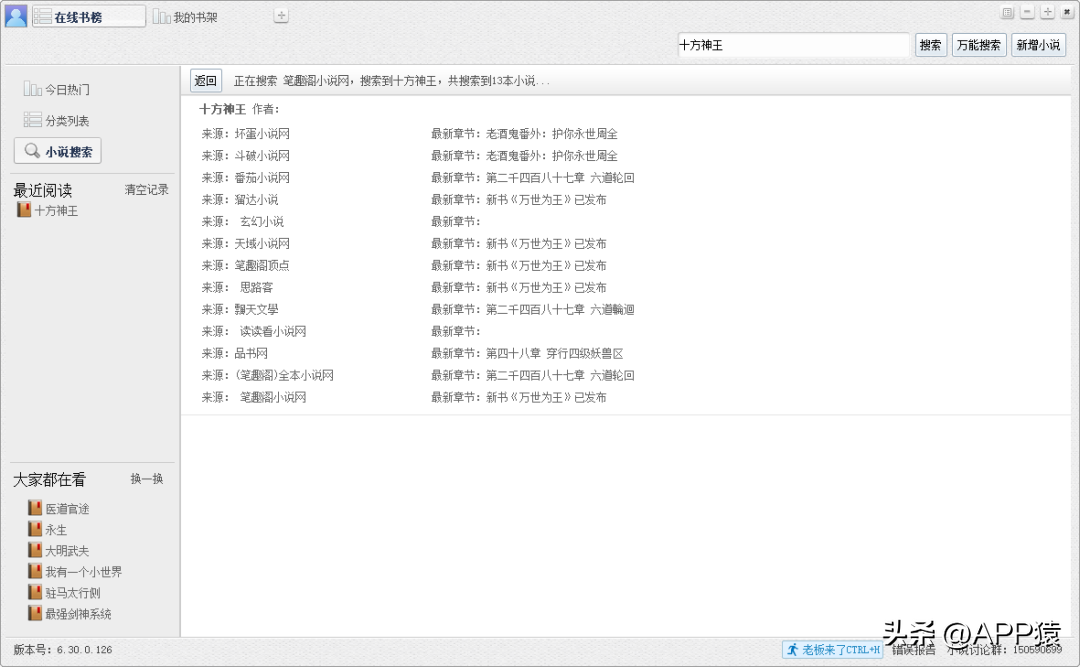Screen dimensions: 1080x667
Task: Open source 天域小说网
Action: (262, 244)
